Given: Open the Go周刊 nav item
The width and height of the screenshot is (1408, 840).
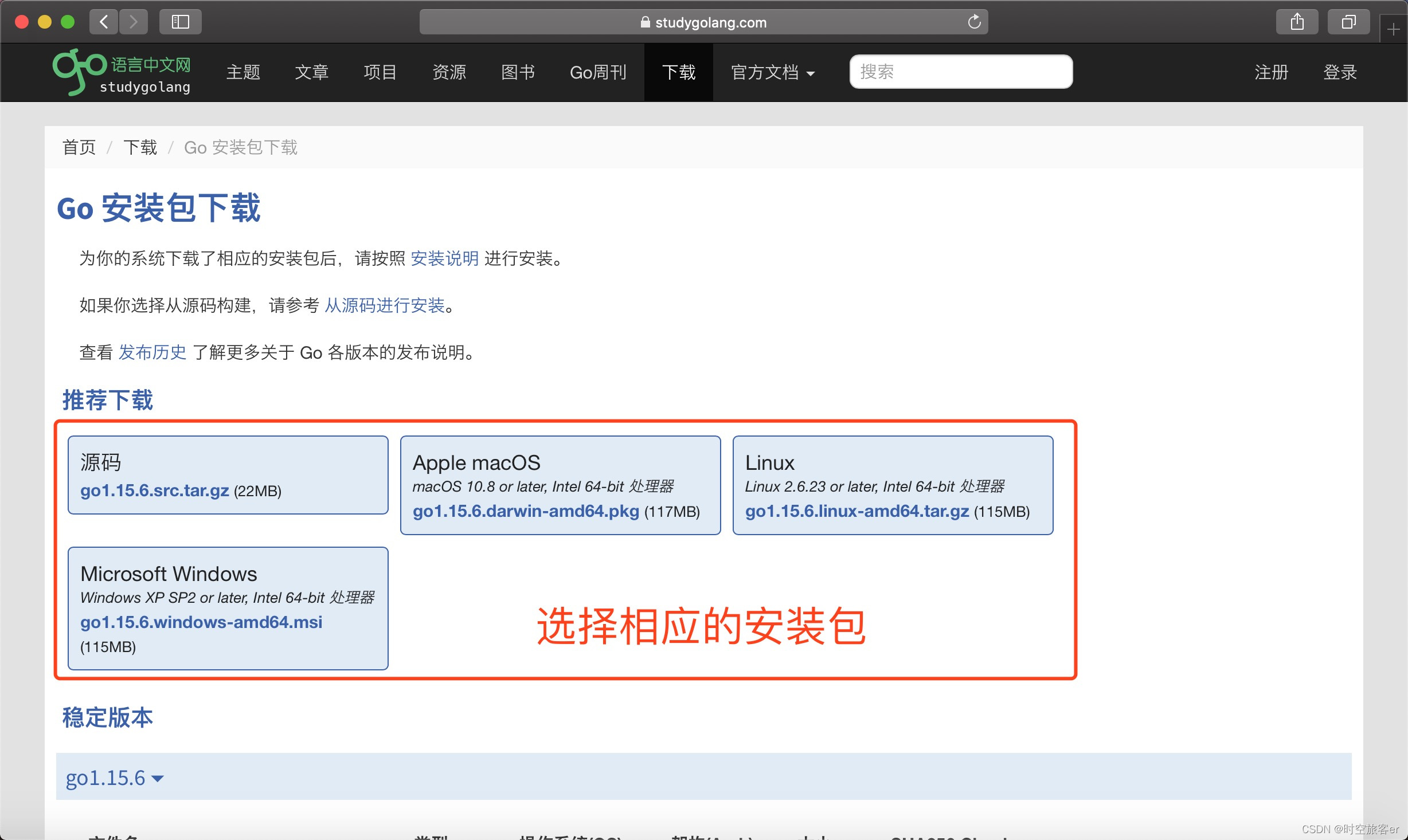Looking at the screenshot, I should click(x=598, y=72).
